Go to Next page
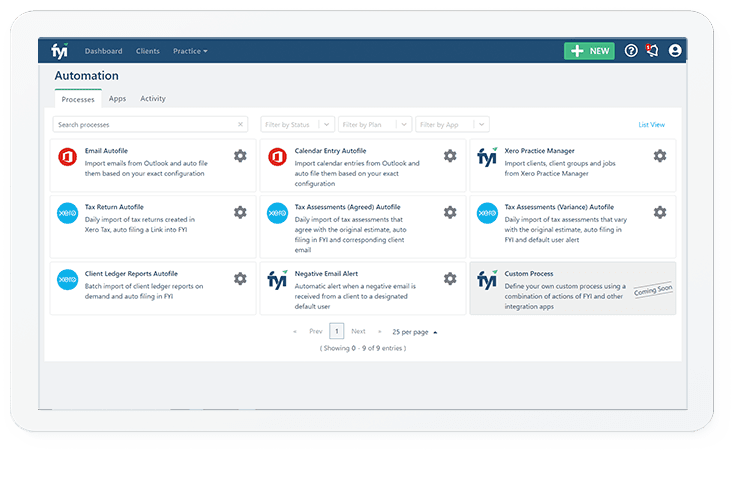733x492 pixels. (359, 331)
